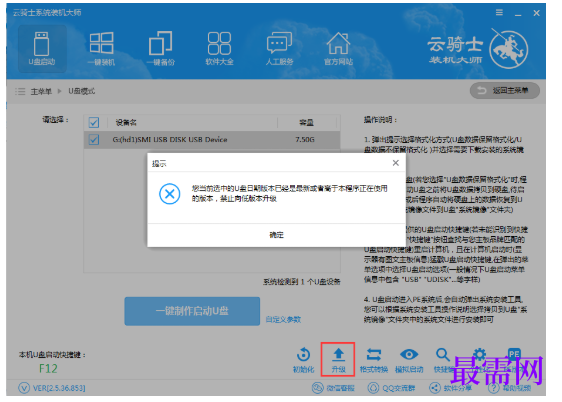Image resolution: width=562 pixels, height=402 pixels.
Task: Minimize the 云骑士 window
Action: coord(518,14)
